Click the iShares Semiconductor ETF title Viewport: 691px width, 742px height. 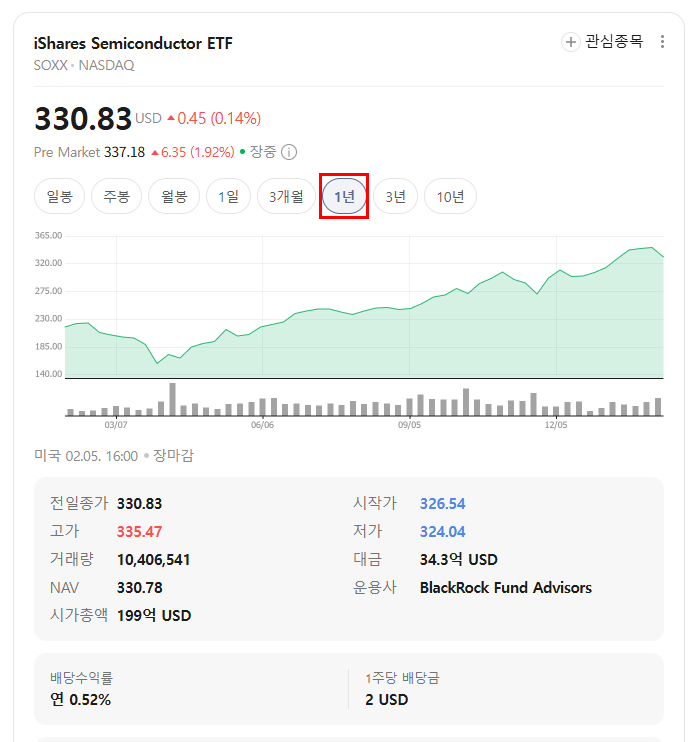(x=133, y=44)
